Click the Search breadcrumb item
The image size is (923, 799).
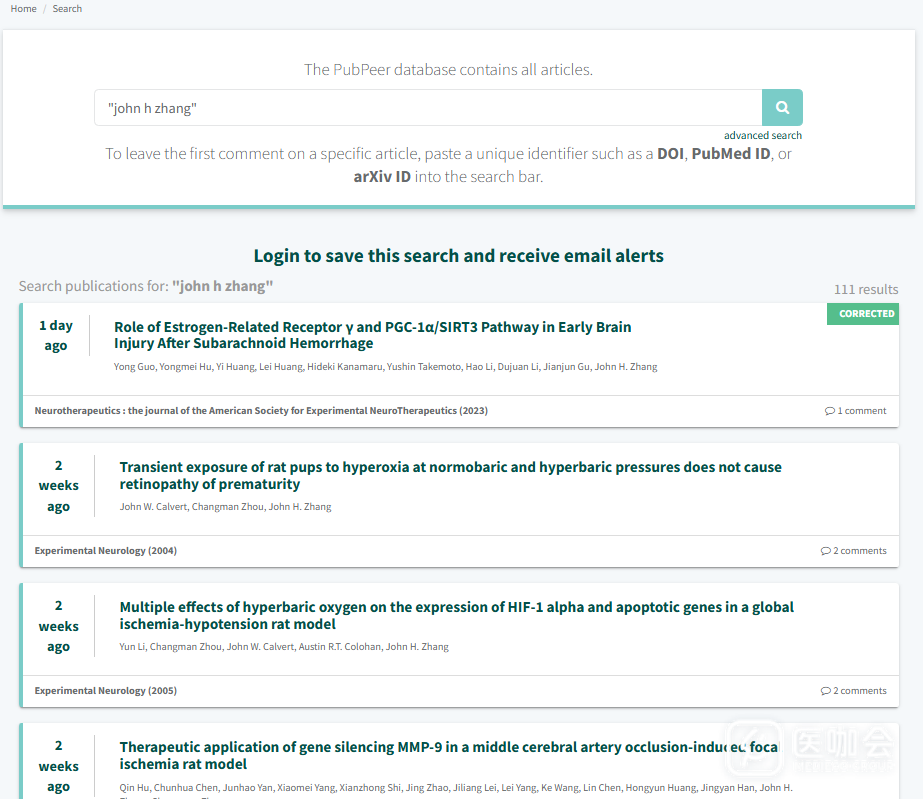(67, 9)
